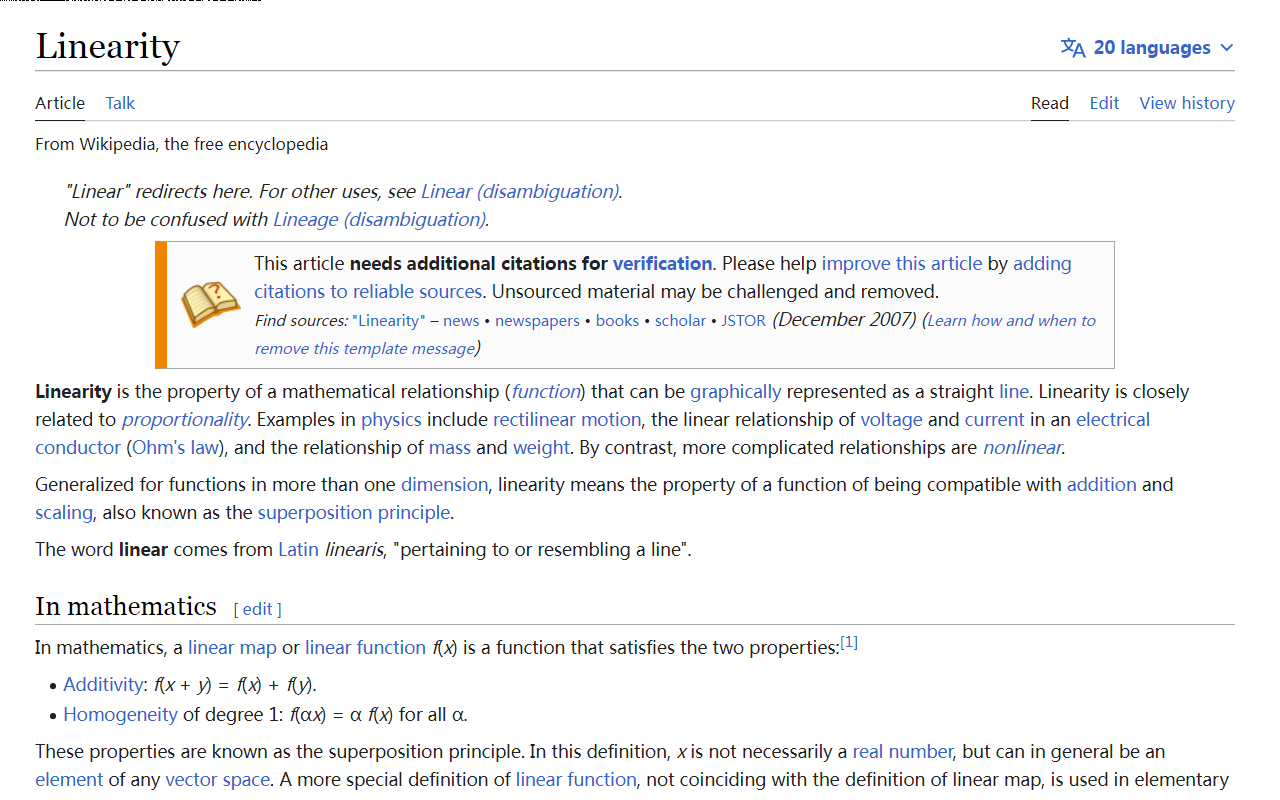1280x800 pixels.
Task: Click the In mathematics section heading
Action: pos(126,606)
